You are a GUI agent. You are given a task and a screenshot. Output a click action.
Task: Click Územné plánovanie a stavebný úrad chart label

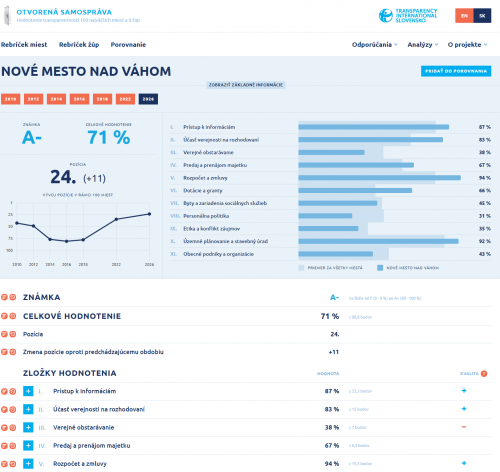225,241
